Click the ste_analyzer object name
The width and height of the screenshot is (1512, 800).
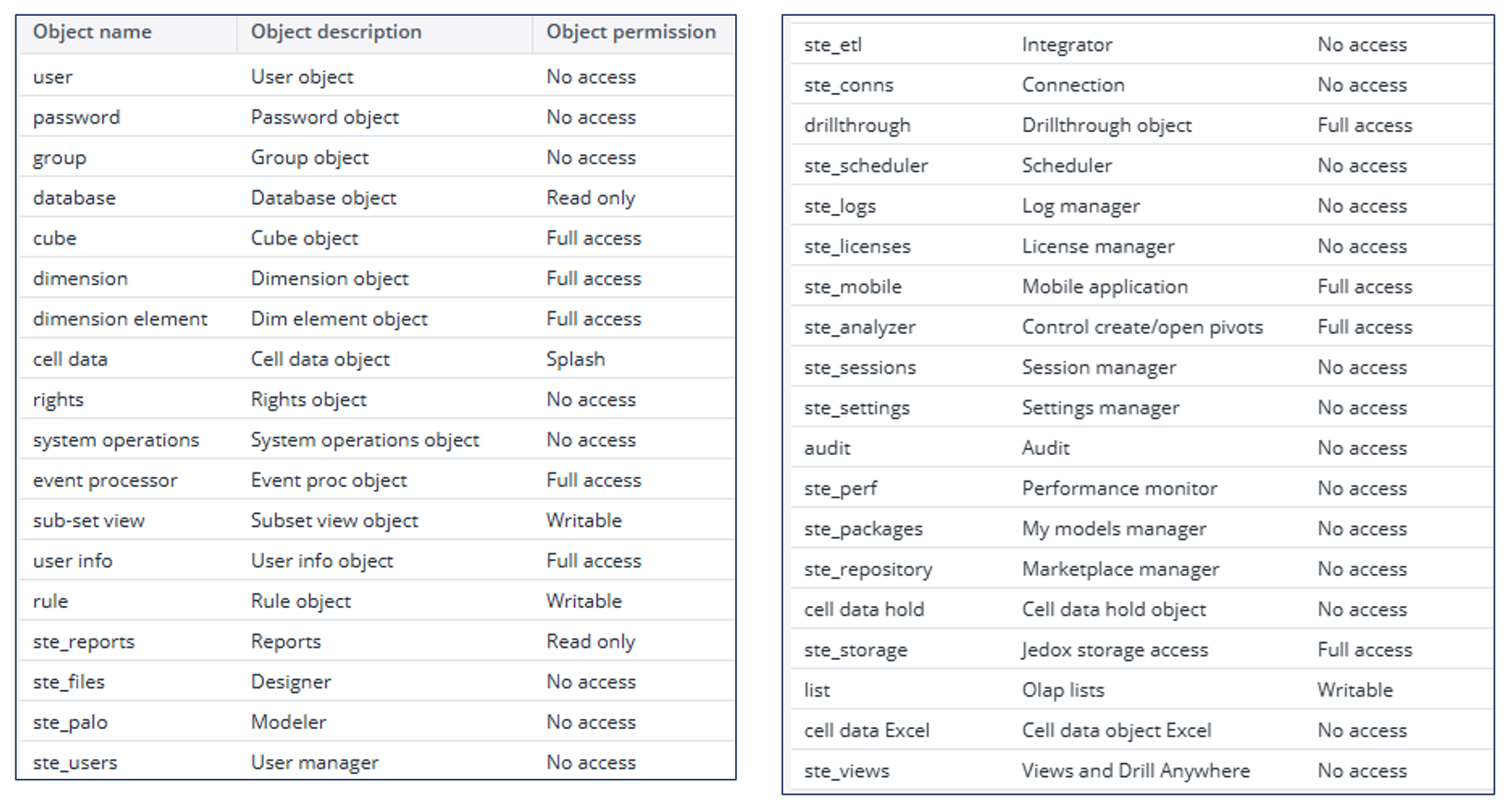(860, 328)
